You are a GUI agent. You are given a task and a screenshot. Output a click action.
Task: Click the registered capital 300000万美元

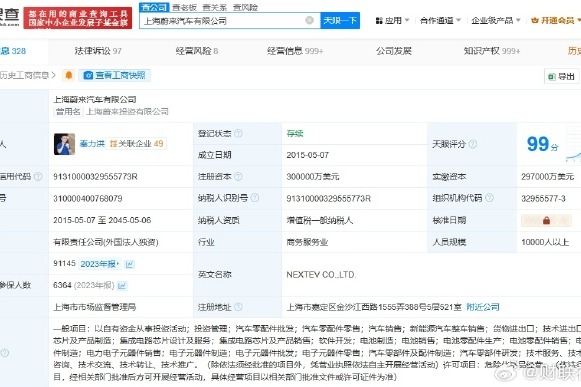[x=313, y=177]
